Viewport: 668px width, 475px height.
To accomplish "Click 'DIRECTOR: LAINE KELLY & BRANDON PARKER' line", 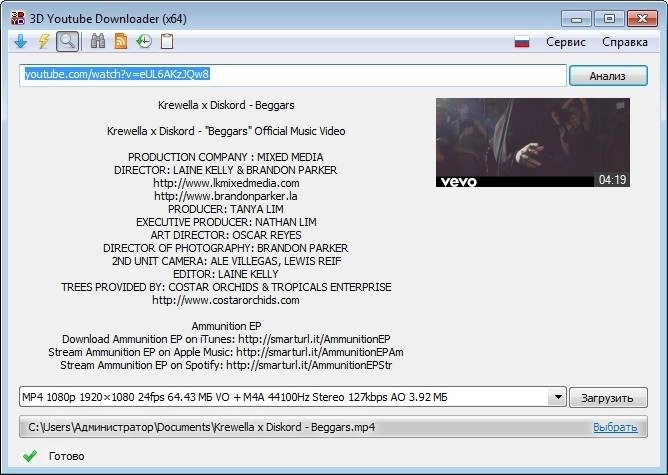I will pyautogui.click(x=226, y=170).
